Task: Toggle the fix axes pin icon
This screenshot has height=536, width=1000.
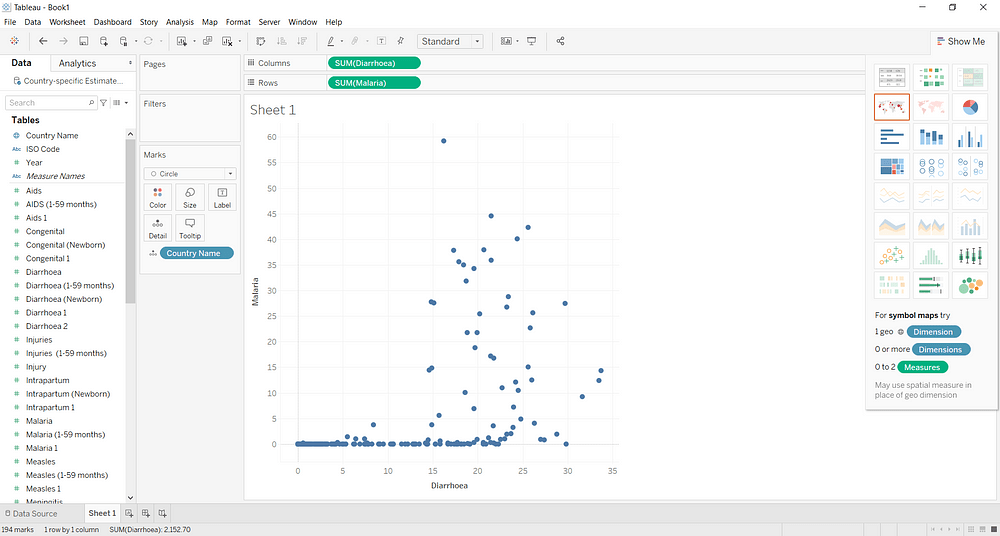Action: 401,41
